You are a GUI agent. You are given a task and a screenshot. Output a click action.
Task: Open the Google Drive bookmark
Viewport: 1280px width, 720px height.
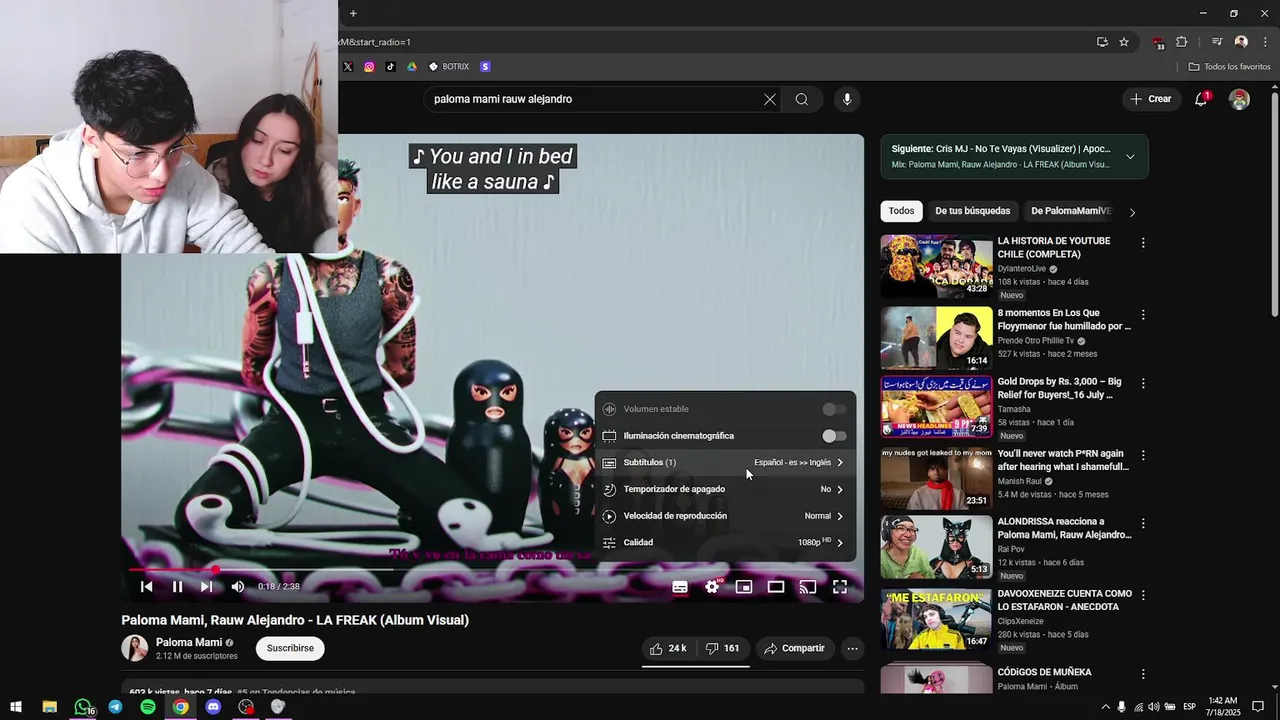(x=411, y=67)
